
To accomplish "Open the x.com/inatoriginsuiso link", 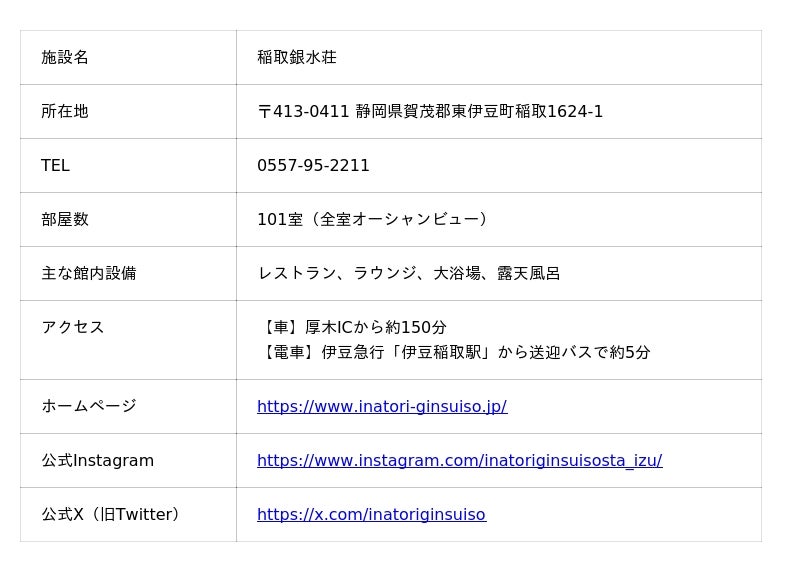I will (x=371, y=514).
